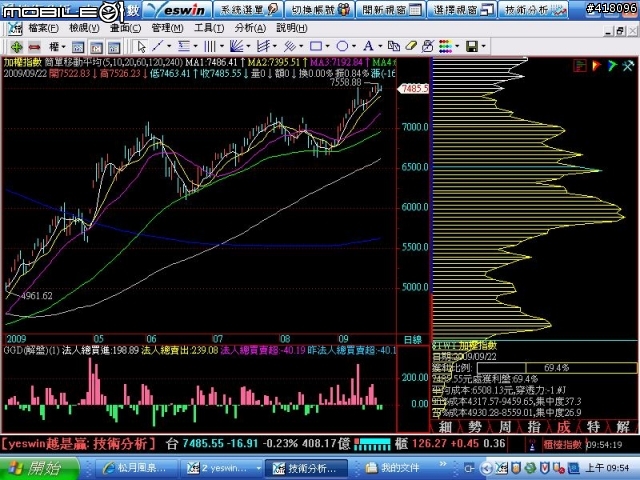
Task: Switch to the 成 tab
Action: [x=564, y=427]
